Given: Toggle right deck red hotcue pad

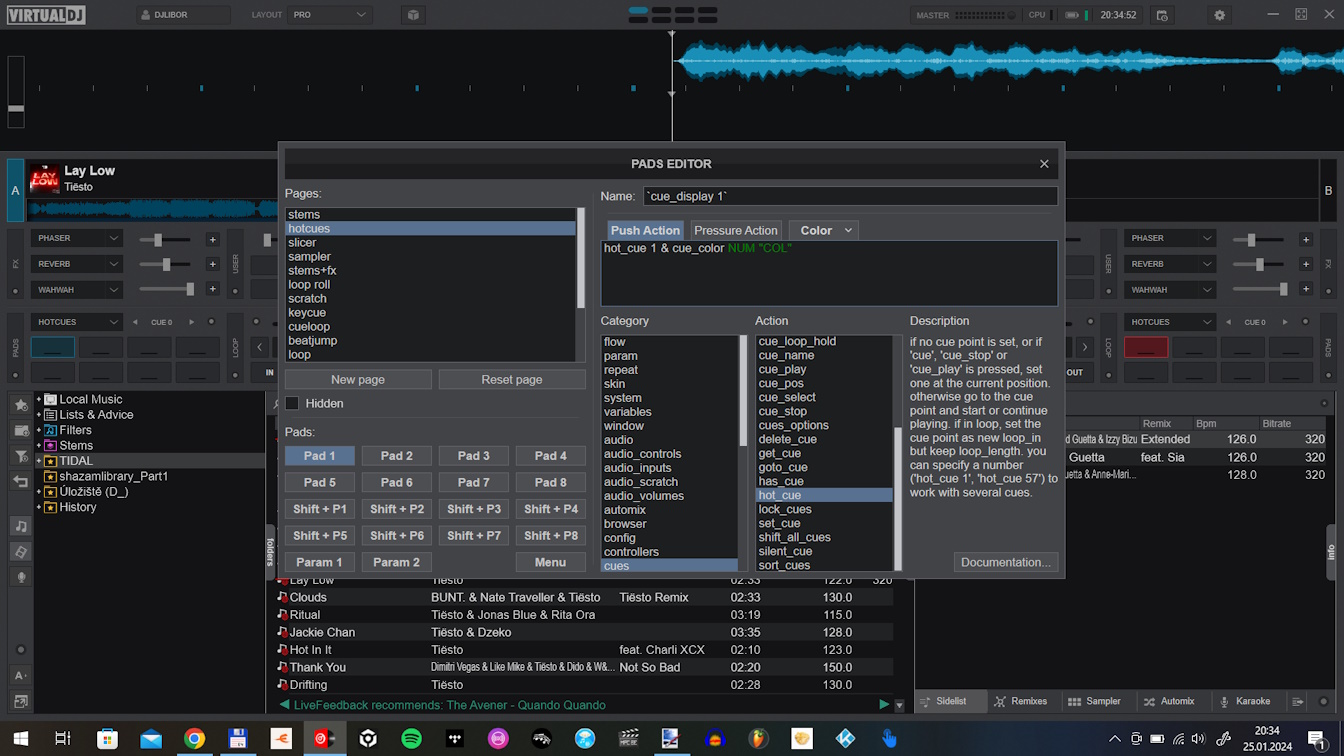Looking at the screenshot, I should click(1146, 347).
